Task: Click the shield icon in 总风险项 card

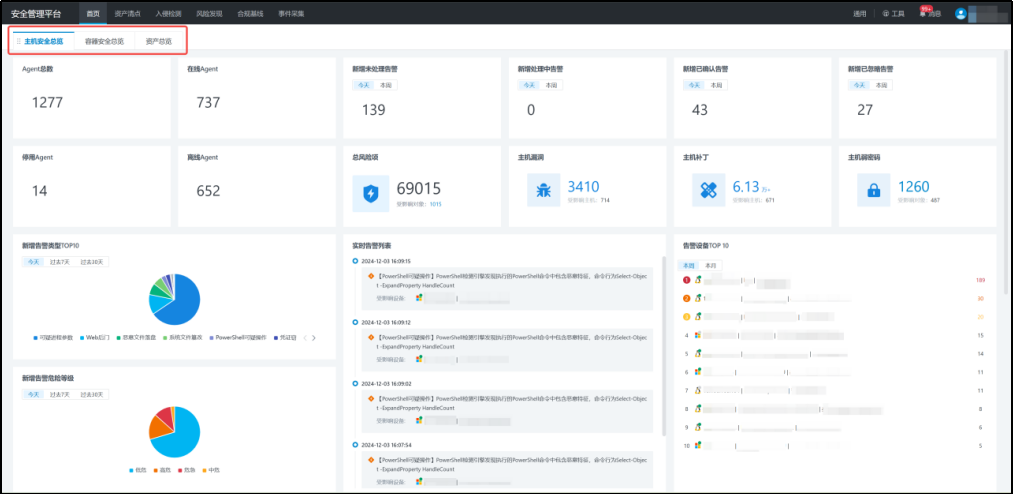Action: [370, 192]
